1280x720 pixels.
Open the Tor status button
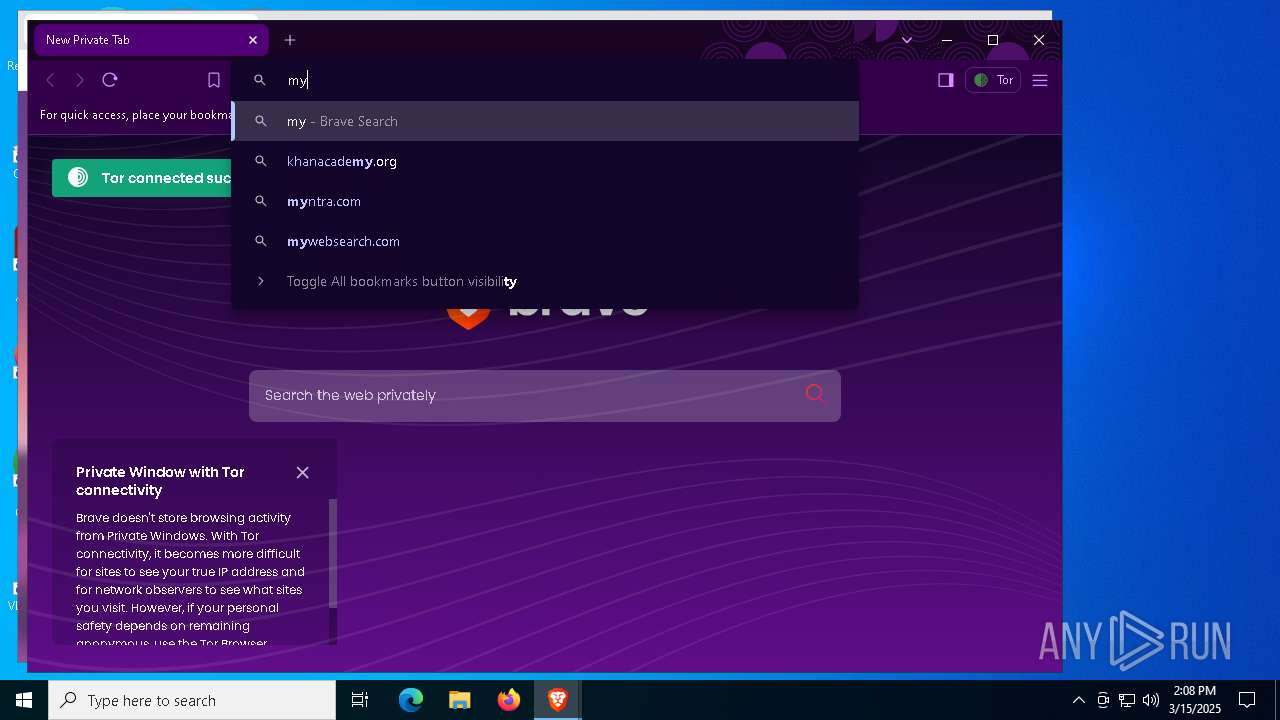(x=993, y=80)
